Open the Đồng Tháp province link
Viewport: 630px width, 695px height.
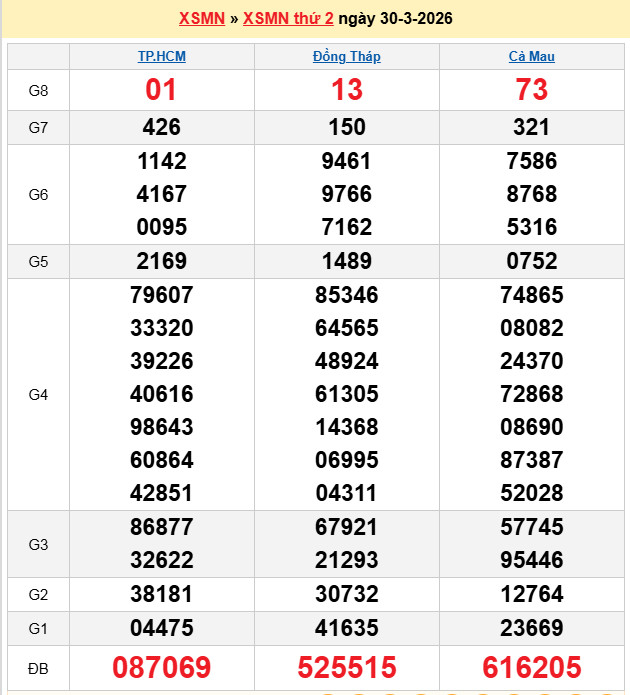[346, 57]
